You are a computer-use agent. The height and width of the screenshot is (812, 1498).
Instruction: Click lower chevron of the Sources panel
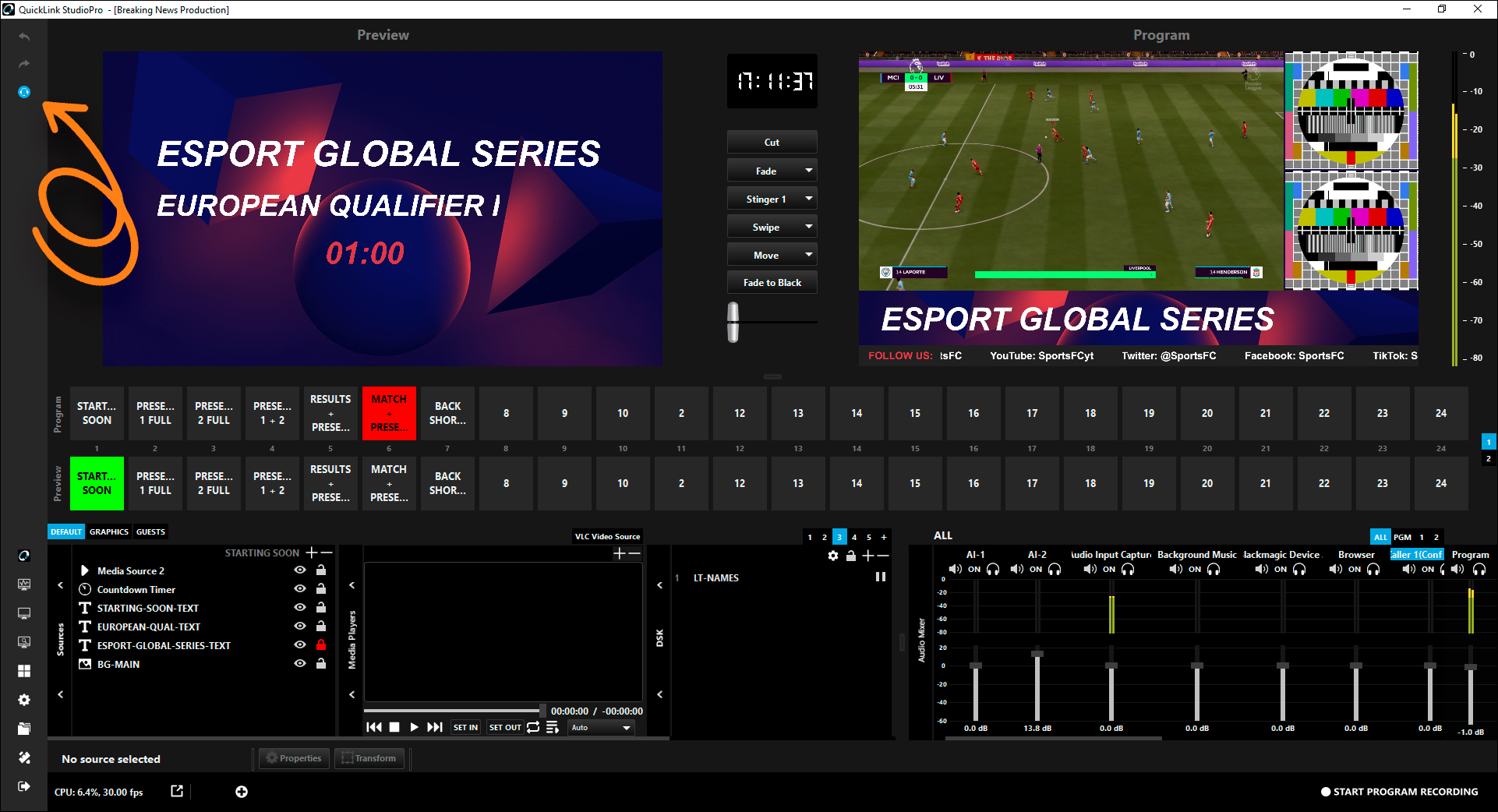click(x=60, y=694)
